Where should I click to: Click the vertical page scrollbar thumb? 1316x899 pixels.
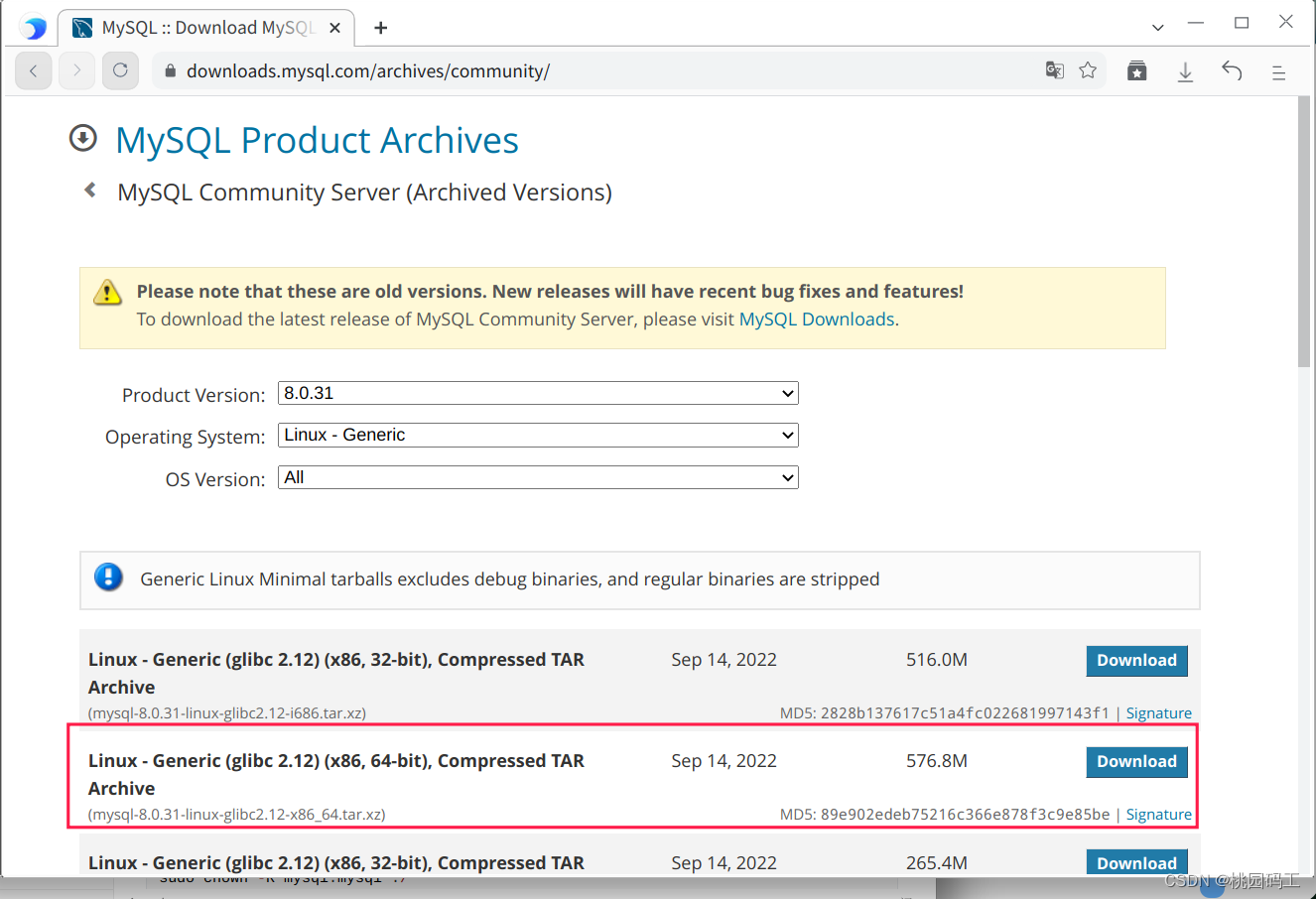pos(1304,233)
